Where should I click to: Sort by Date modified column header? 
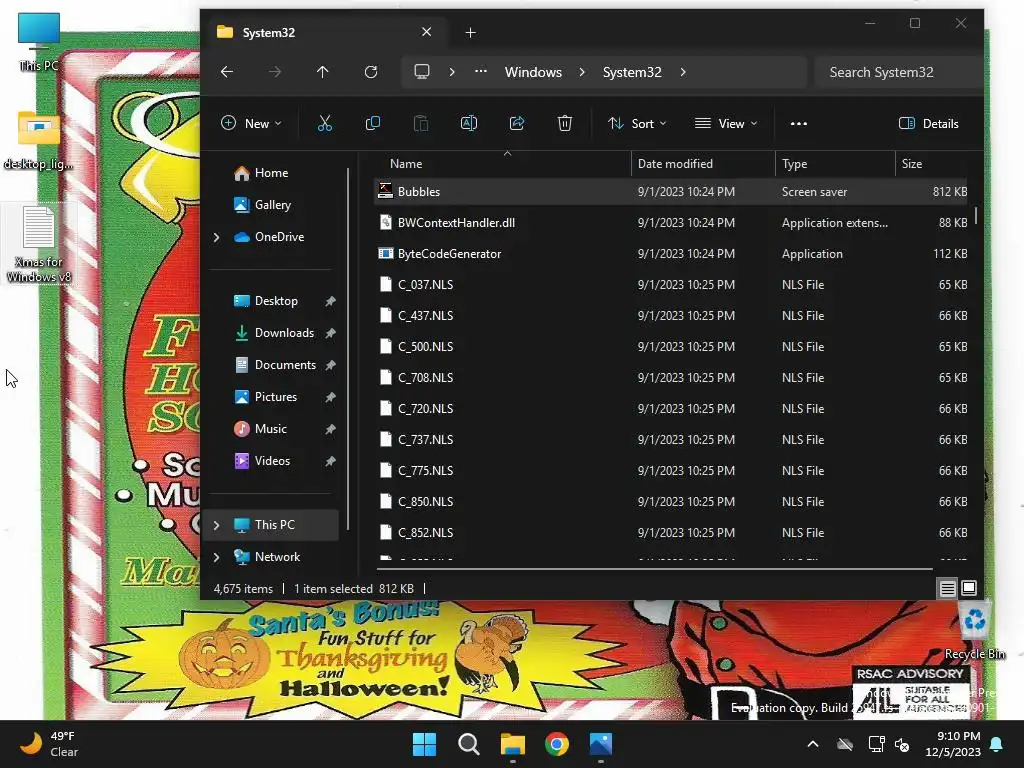[x=703, y=164]
